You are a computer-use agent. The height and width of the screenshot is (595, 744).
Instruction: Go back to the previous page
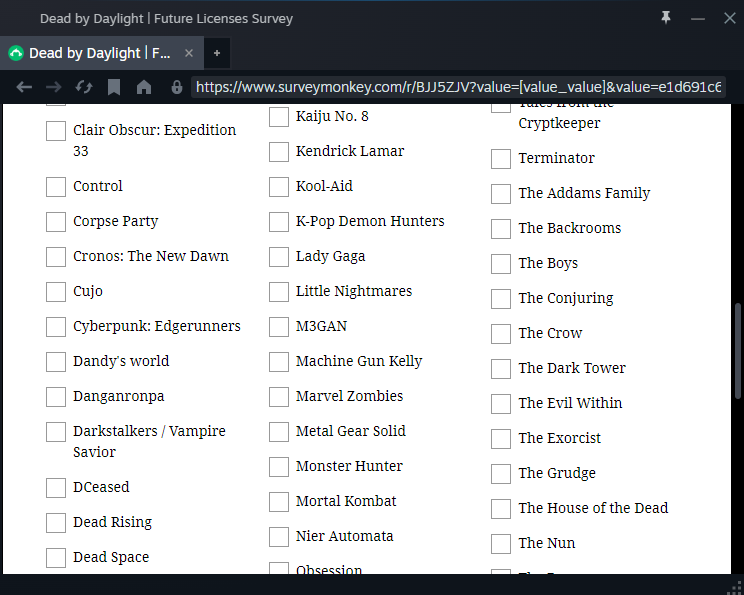(24, 87)
